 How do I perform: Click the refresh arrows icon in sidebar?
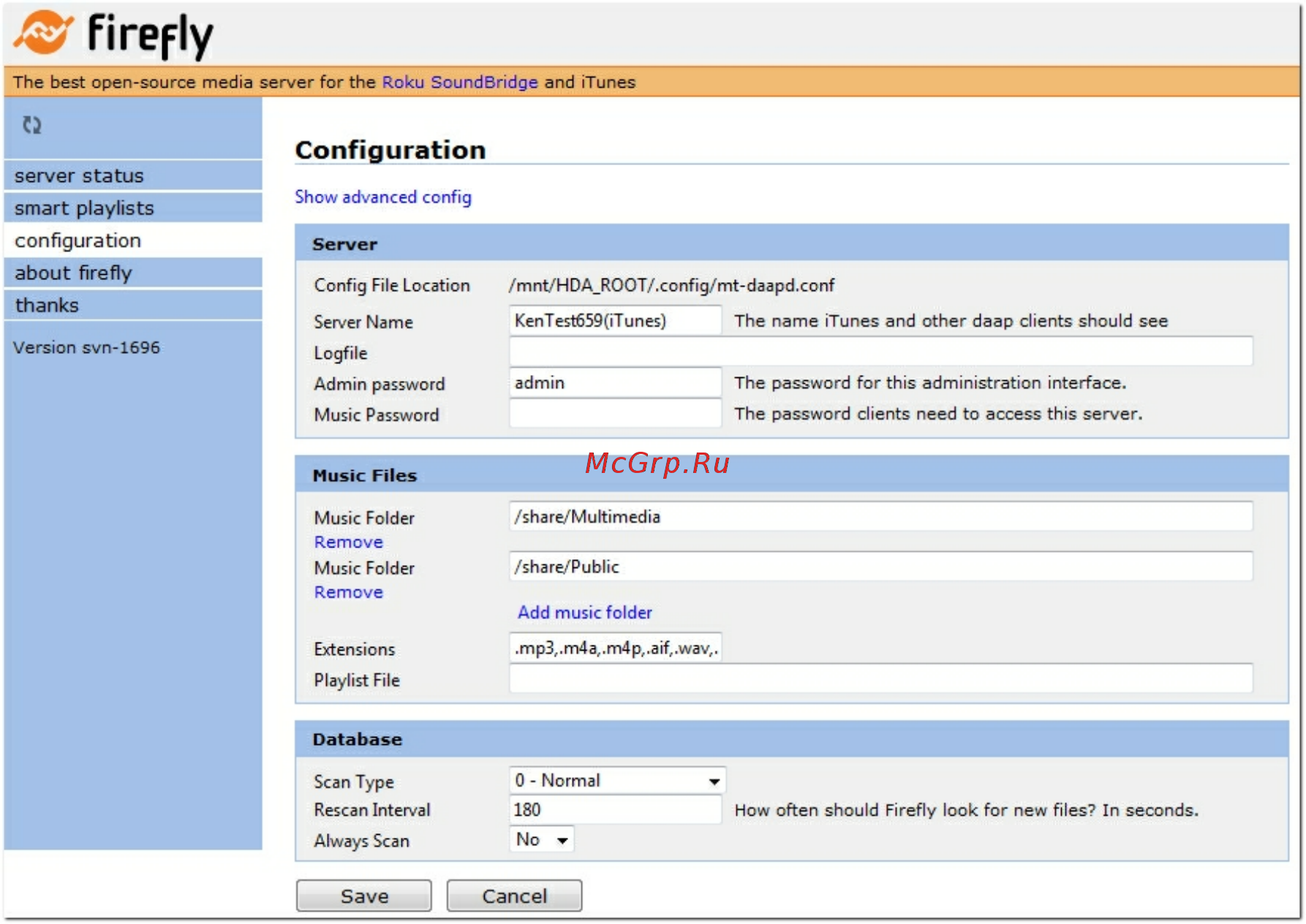click(x=31, y=125)
